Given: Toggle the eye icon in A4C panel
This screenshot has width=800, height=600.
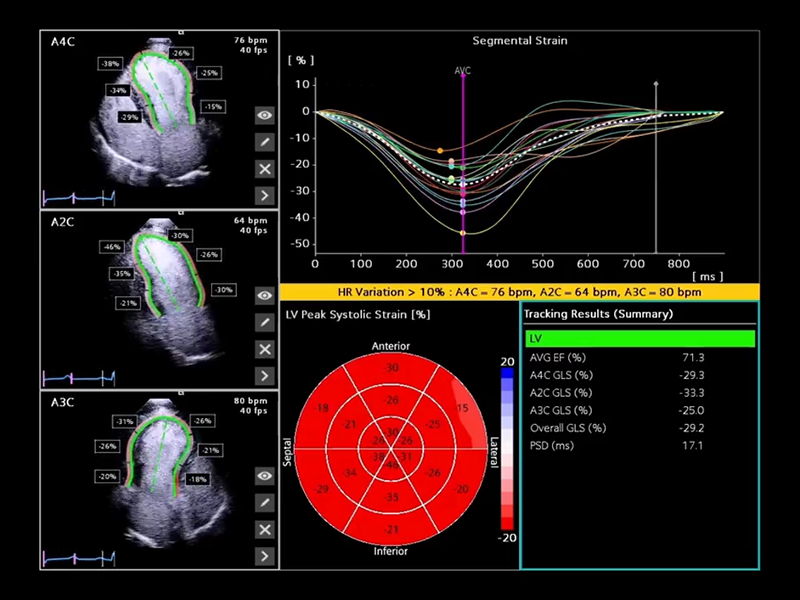Looking at the screenshot, I should [264, 115].
